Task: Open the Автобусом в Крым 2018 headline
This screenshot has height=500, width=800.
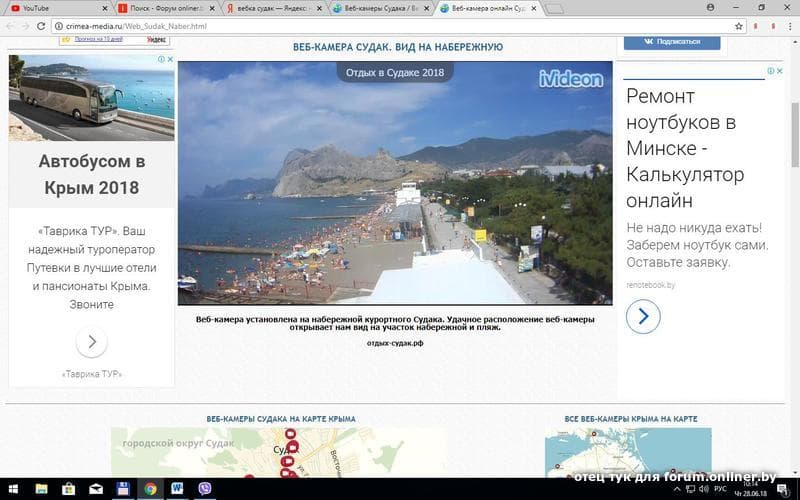Action: pyautogui.click(x=92, y=174)
